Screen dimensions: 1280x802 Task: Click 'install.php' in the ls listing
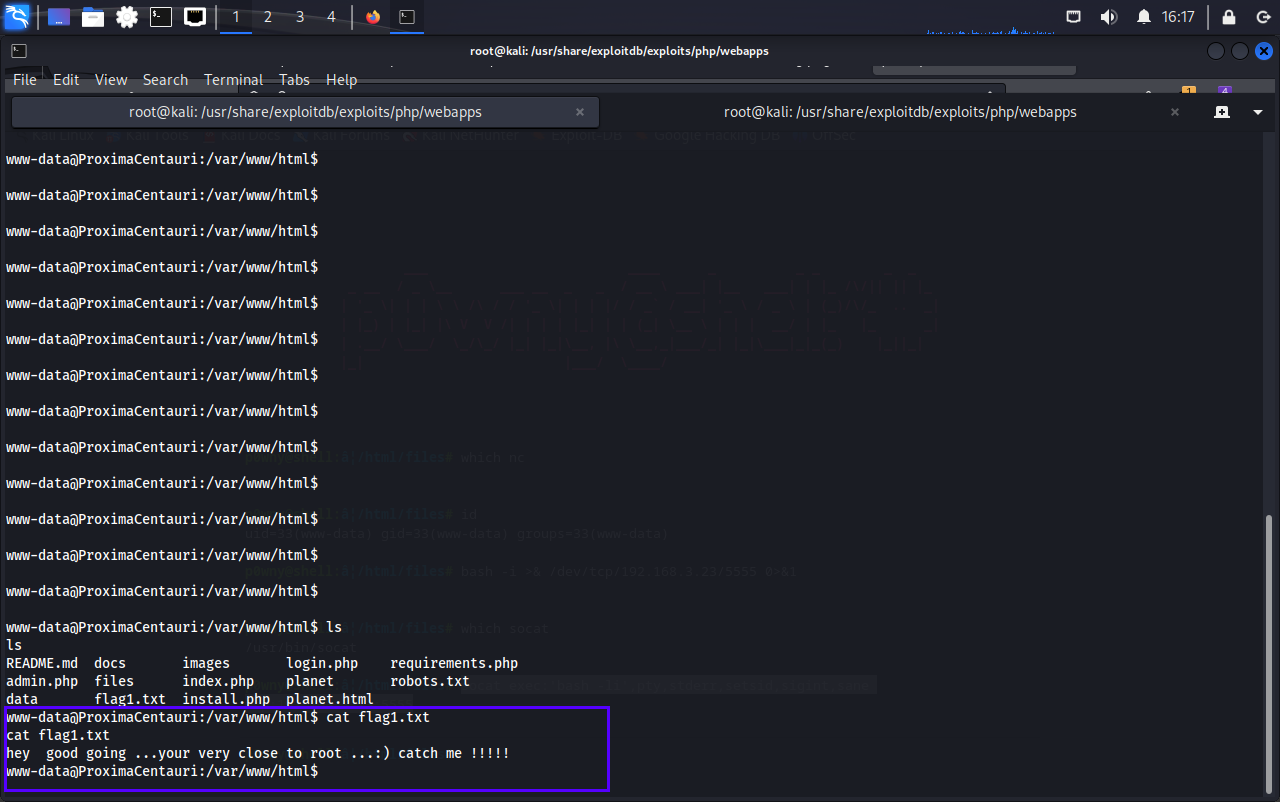[226, 699]
